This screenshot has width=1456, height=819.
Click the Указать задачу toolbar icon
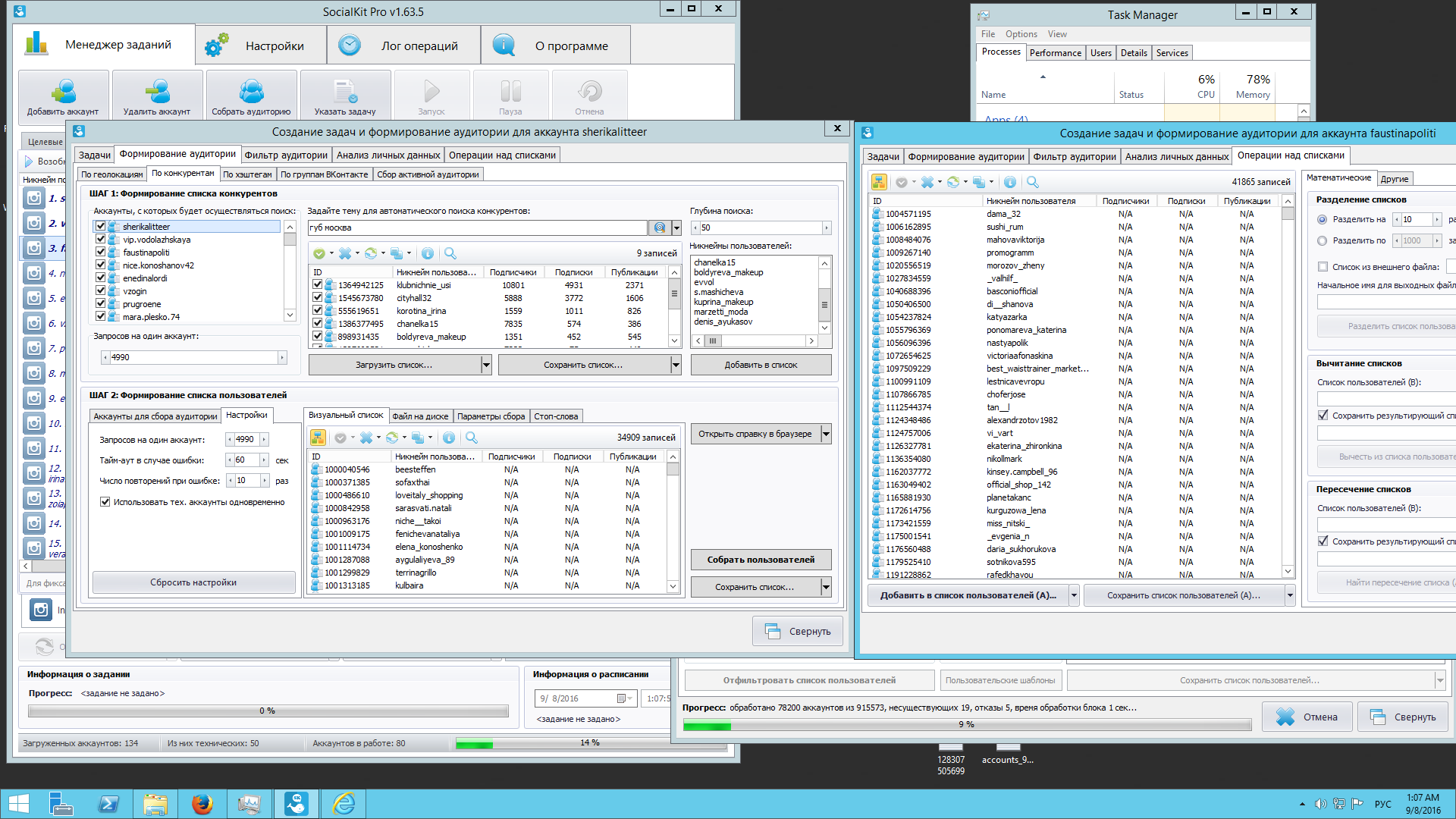345,95
